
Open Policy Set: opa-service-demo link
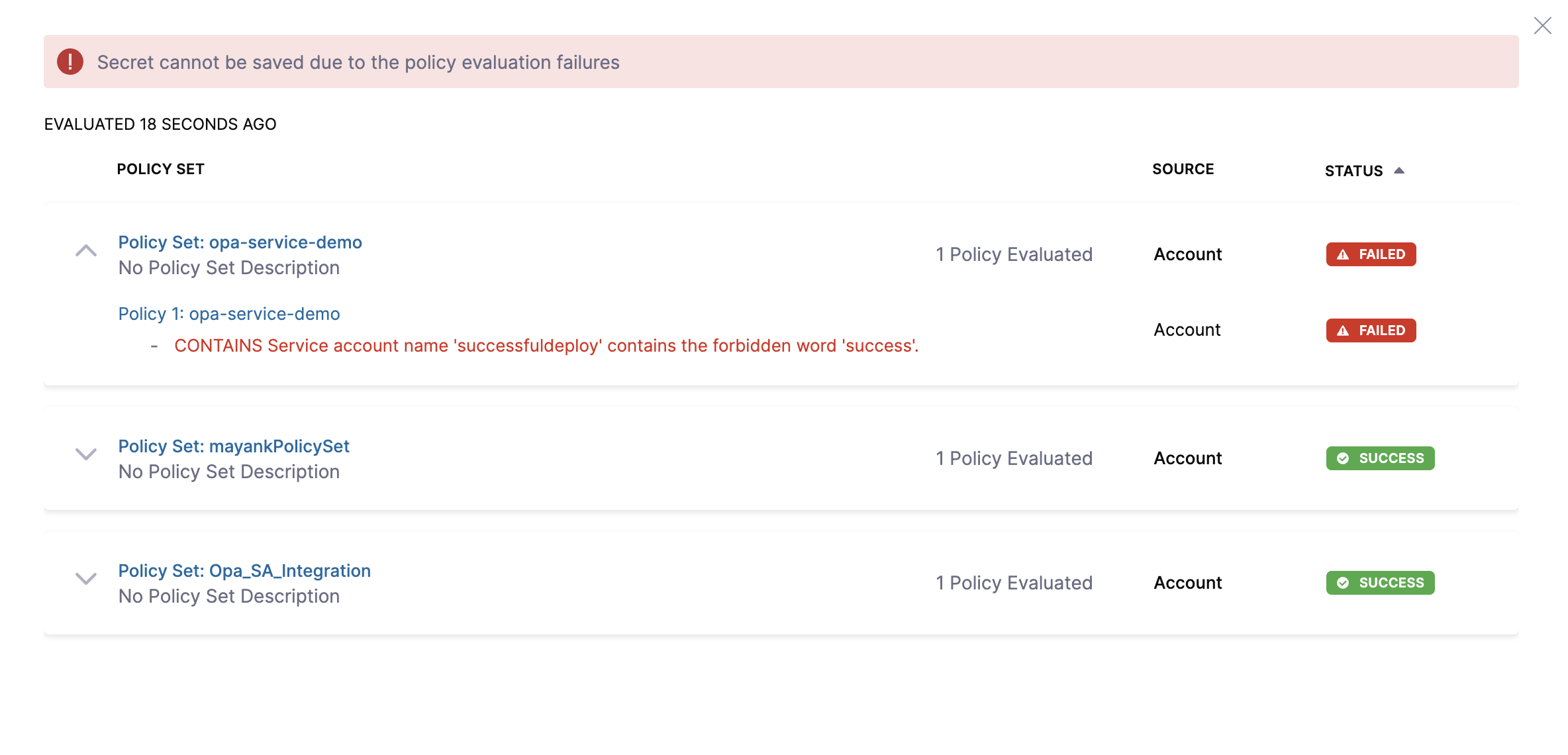coord(240,242)
